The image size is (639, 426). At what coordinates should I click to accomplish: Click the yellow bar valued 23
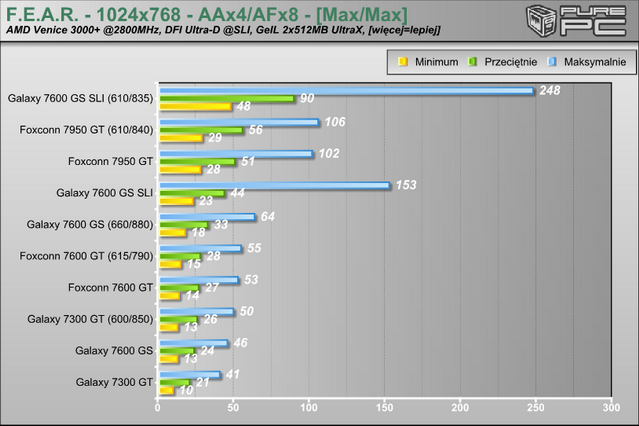coord(176,201)
